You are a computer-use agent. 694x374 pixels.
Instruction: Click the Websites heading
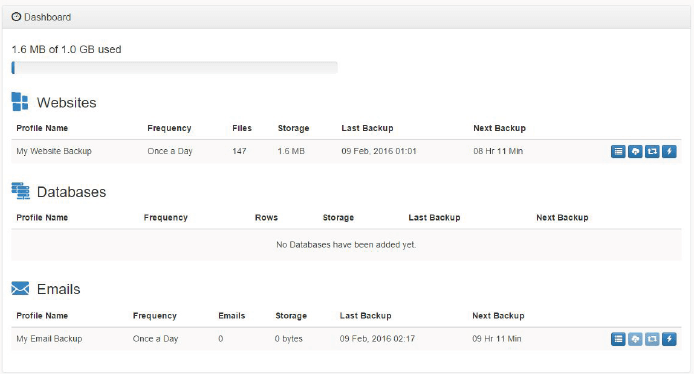pyautogui.click(x=66, y=103)
